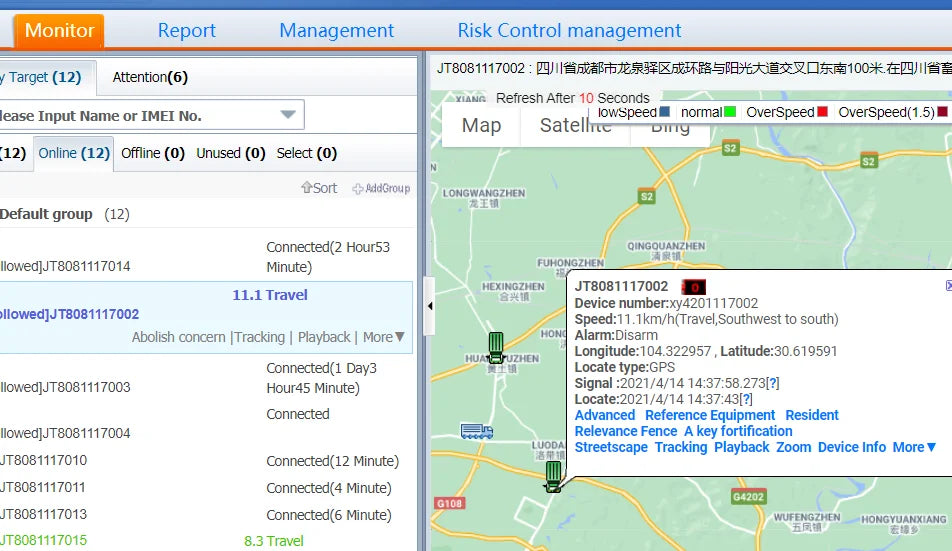952x551 pixels.
Task: Click the Streetscape link in popup
Action: 611,447
